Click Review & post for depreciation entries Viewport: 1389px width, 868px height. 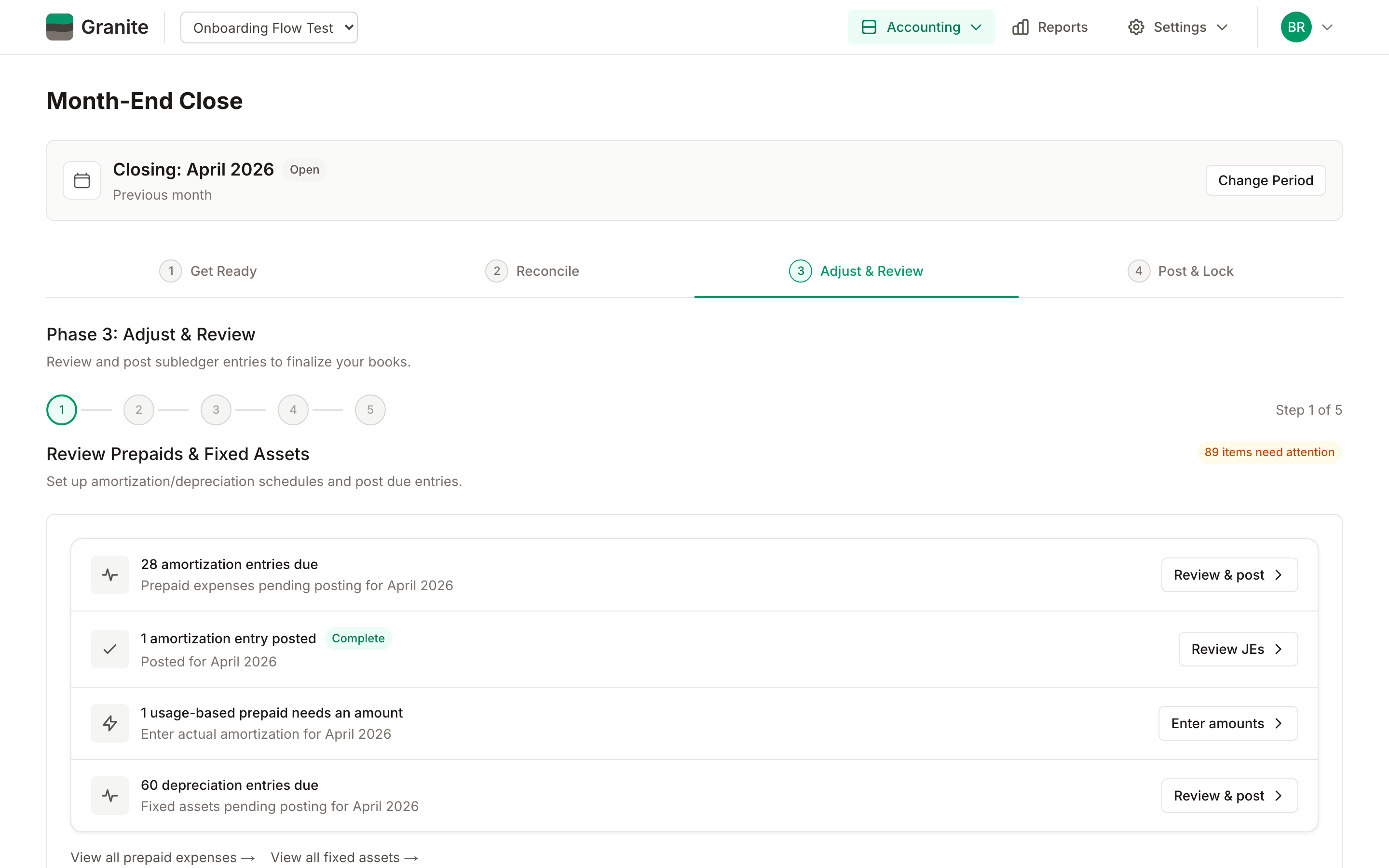click(x=1229, y=796)
